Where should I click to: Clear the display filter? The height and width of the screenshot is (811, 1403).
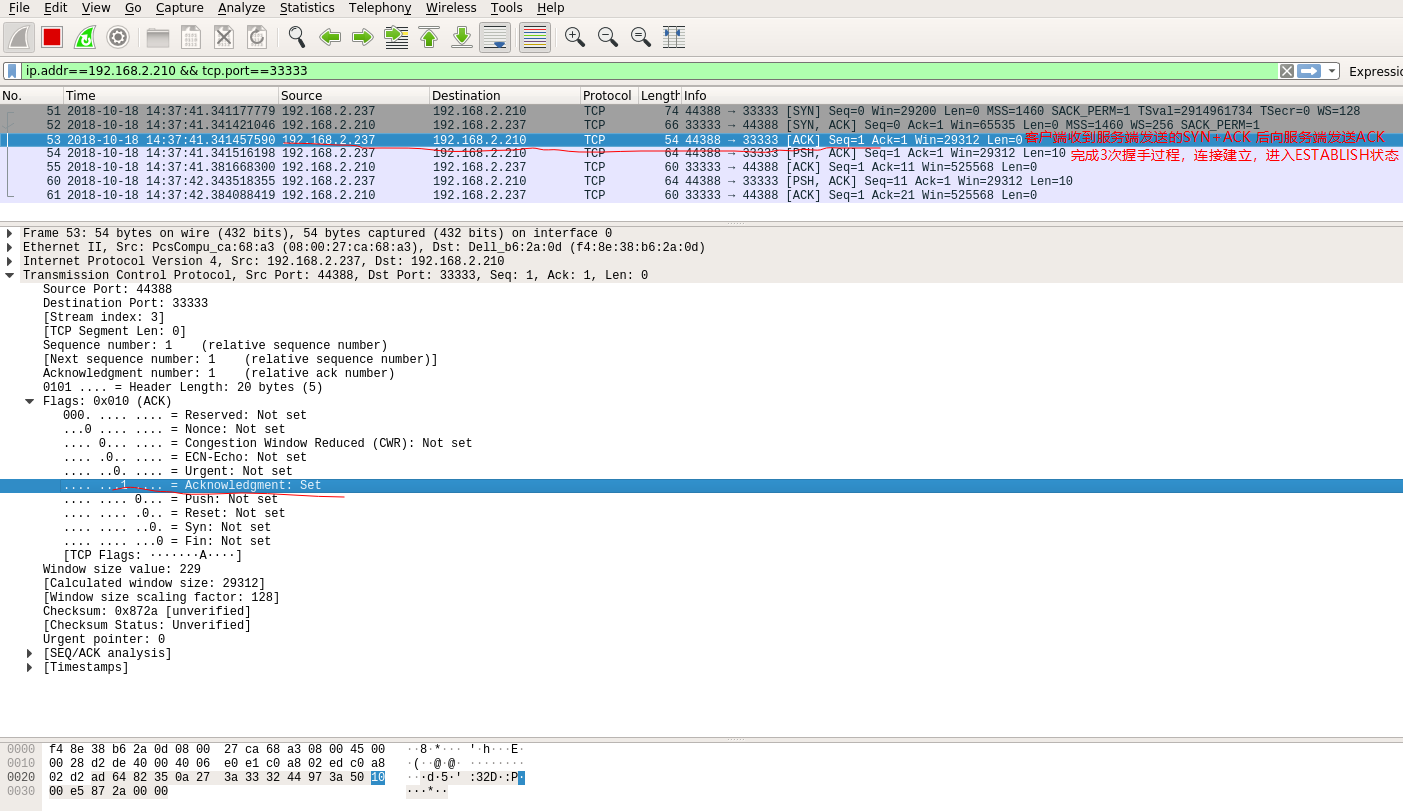[1287, 71]
